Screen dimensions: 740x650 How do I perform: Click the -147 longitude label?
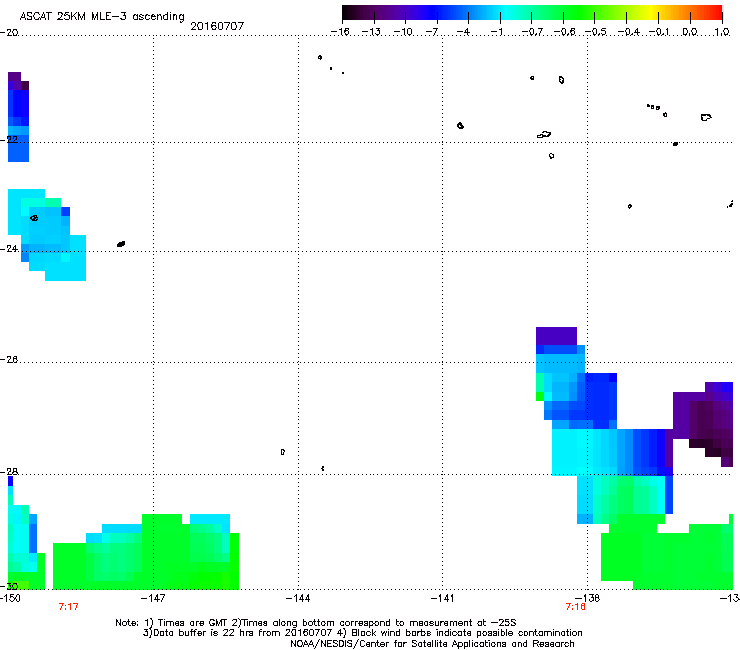point(153,598)
